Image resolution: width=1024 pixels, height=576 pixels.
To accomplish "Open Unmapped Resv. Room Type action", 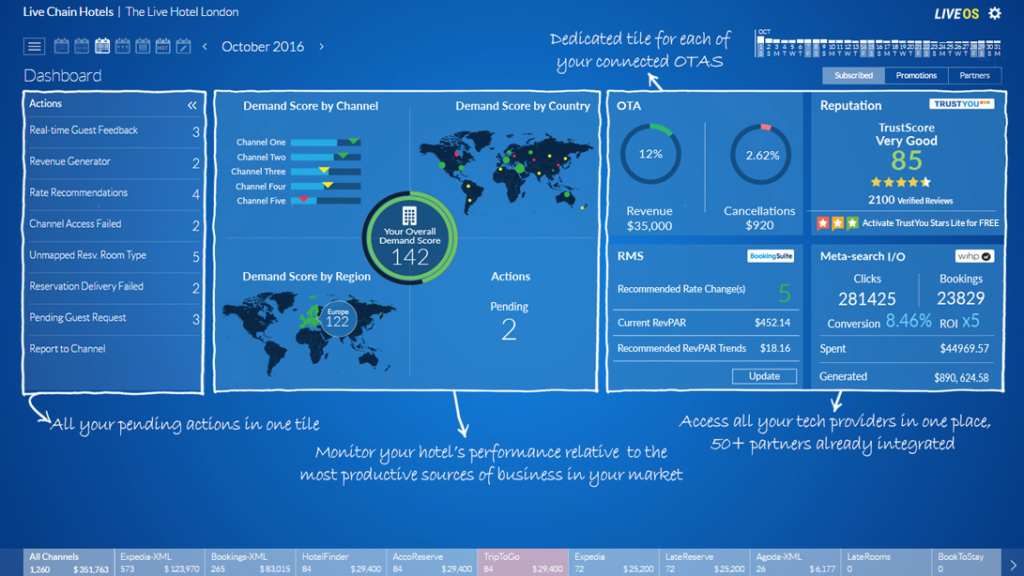I will pyautogui.click(x=114, y=257).
